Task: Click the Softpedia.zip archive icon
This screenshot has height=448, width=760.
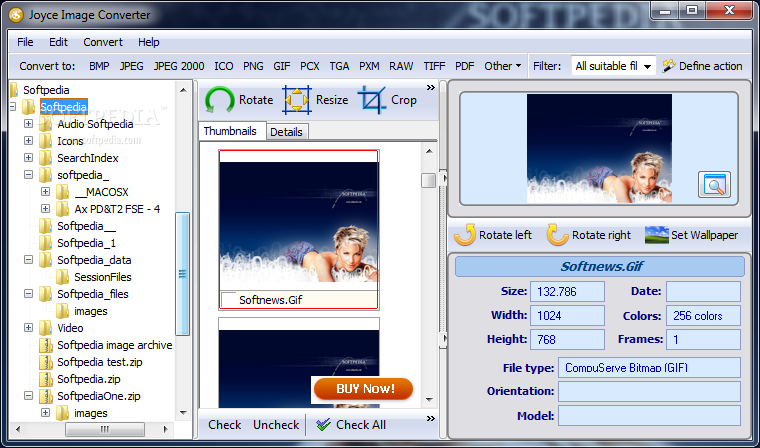Action: (46, 379)
